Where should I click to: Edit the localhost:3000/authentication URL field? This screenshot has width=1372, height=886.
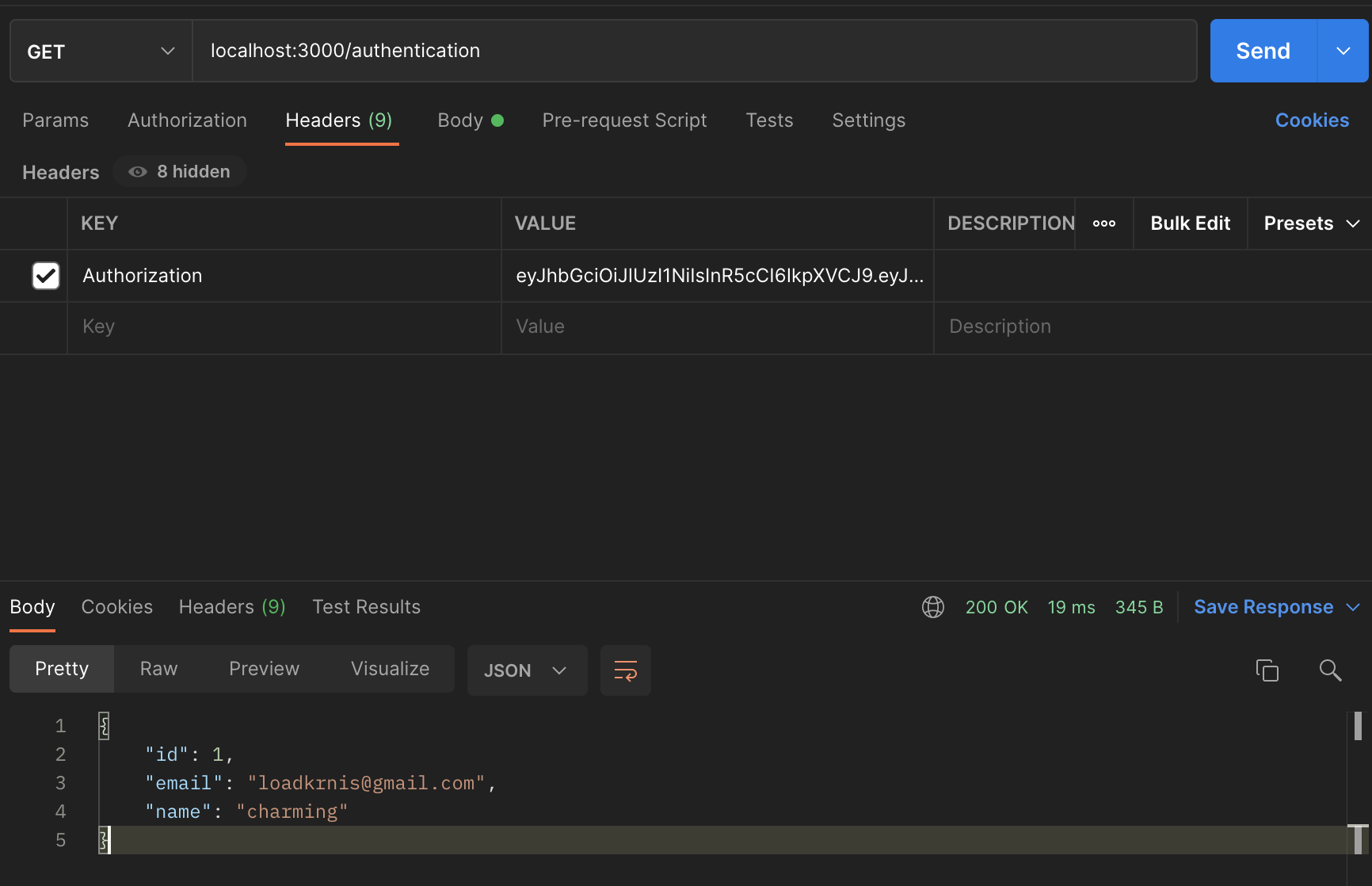coord(694,51)
